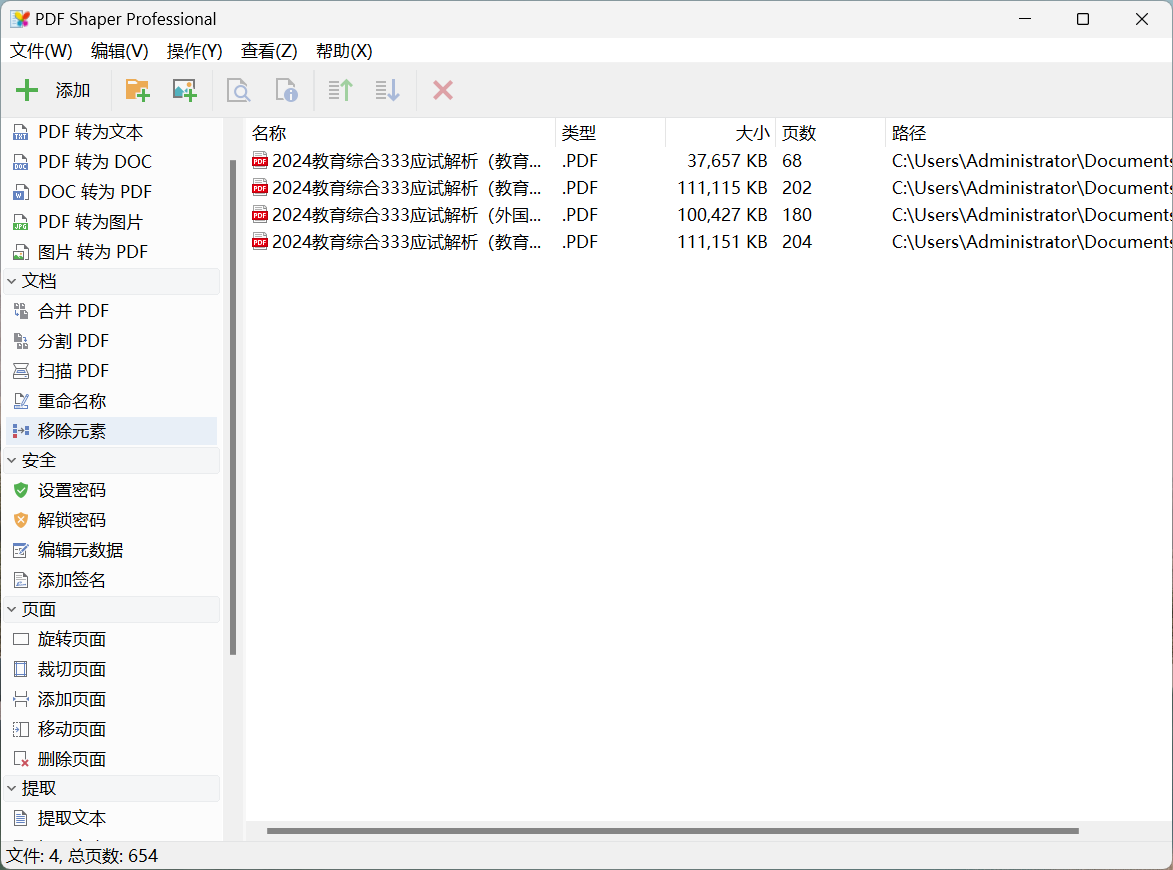Collapse the 页面 section
The width and height of the screenshot is (1173, 870).
[x=12, y=610]
